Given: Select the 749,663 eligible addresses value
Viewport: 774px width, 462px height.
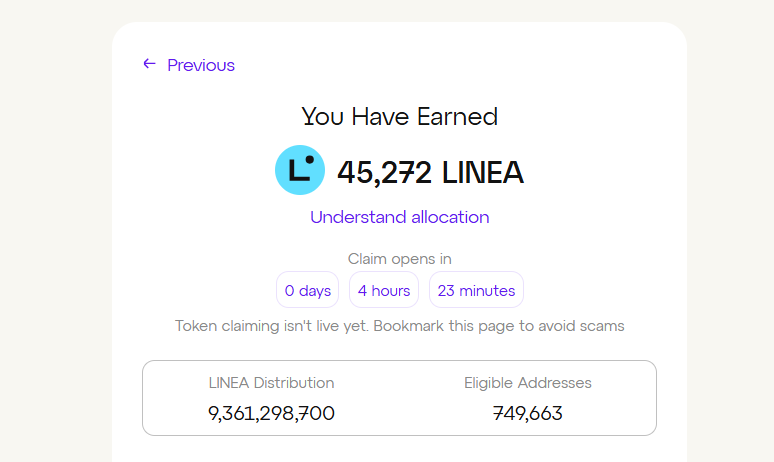Looking at the screenshot, I should (528, 413).
